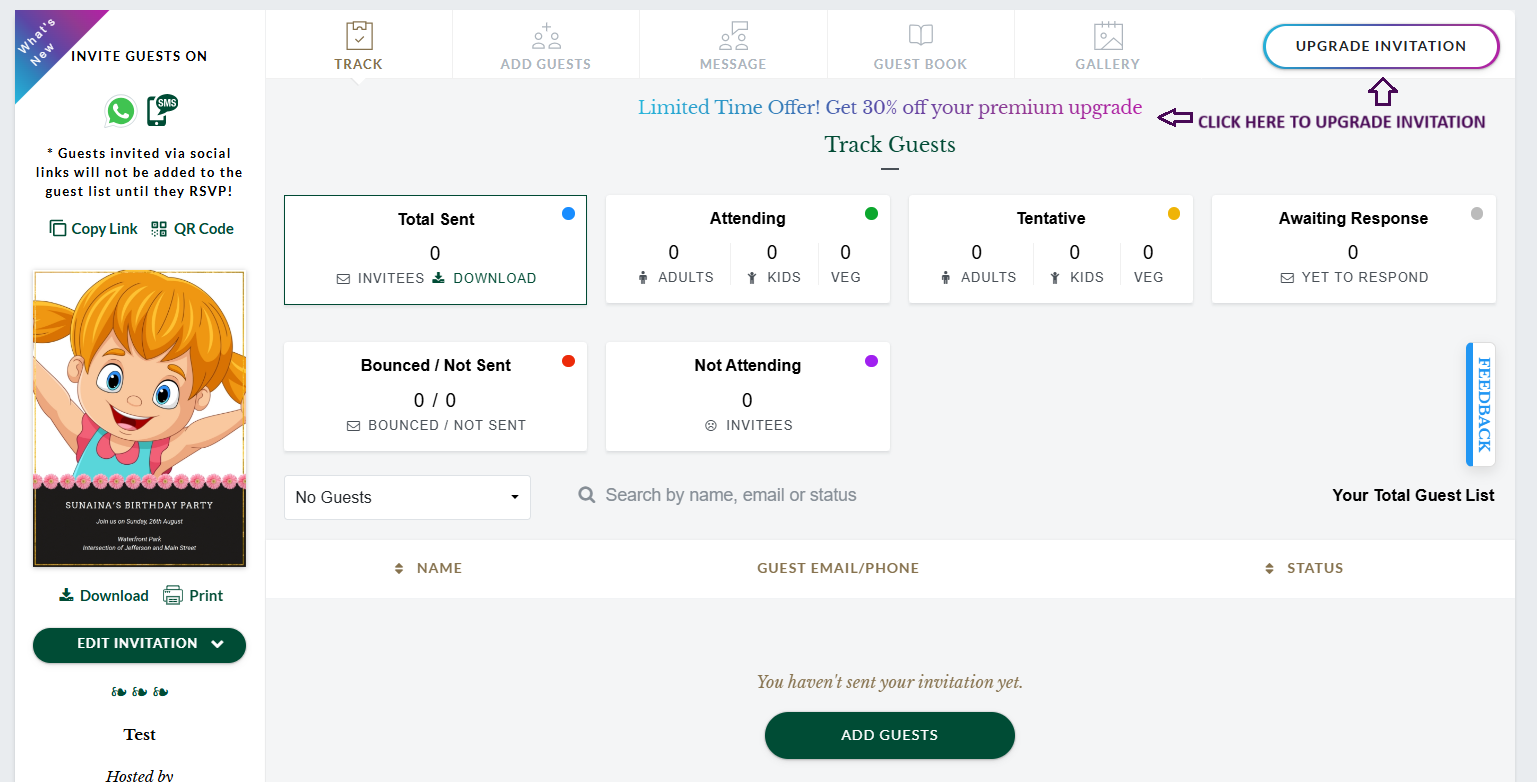Go to the Gallery tab
Image resolution: width=1537 pixels, height=782 pixels.
point(1107,47)
